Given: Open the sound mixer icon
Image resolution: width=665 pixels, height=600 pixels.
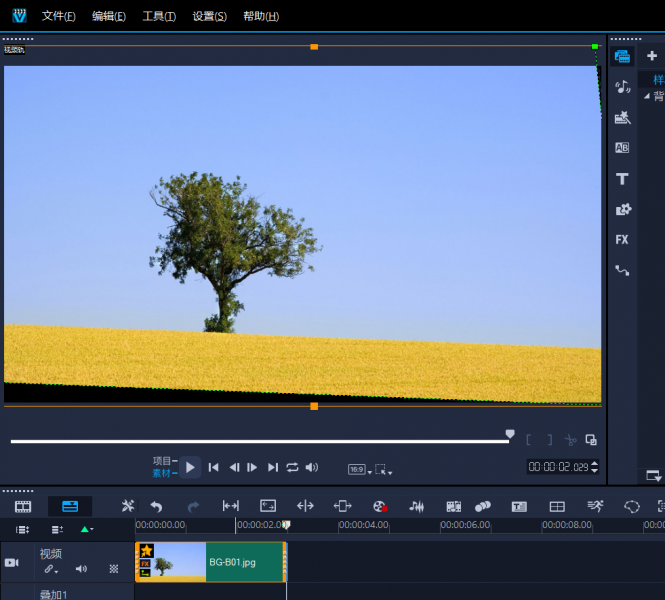Looking at the screenshot, I should pos(417,507).
